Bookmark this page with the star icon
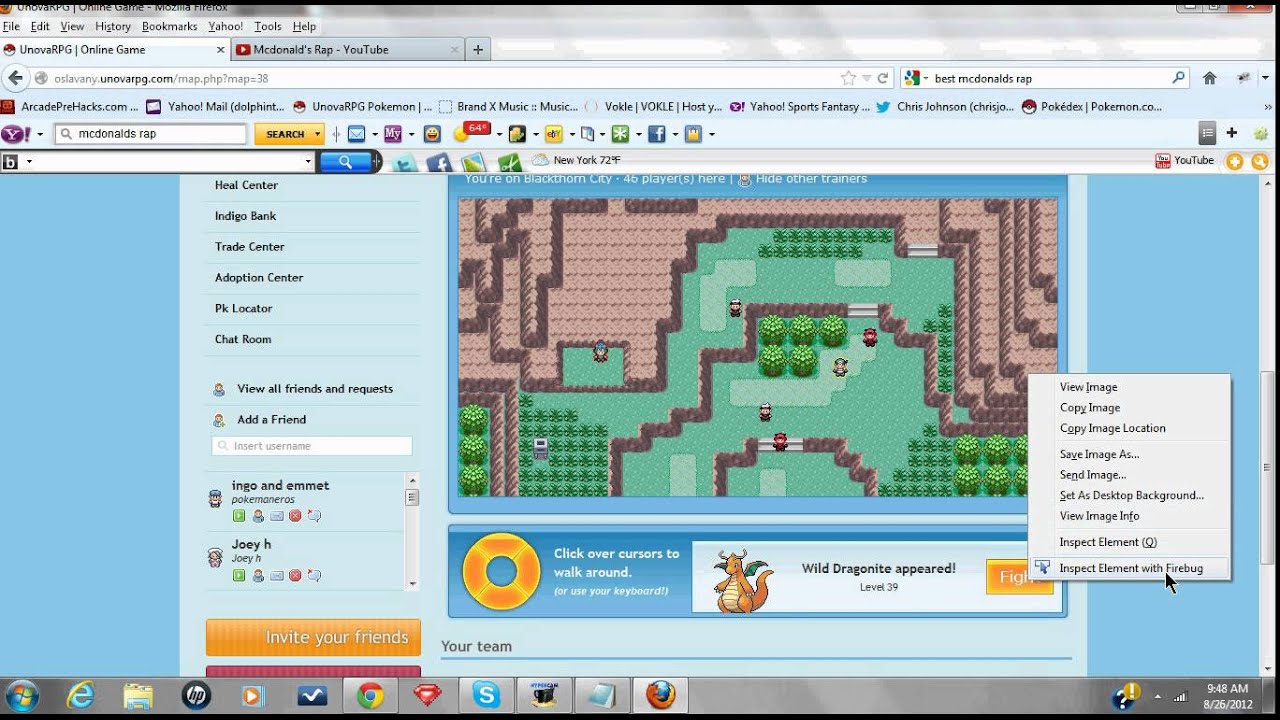The image size is (1280, 720). click(x=848, y=78)
